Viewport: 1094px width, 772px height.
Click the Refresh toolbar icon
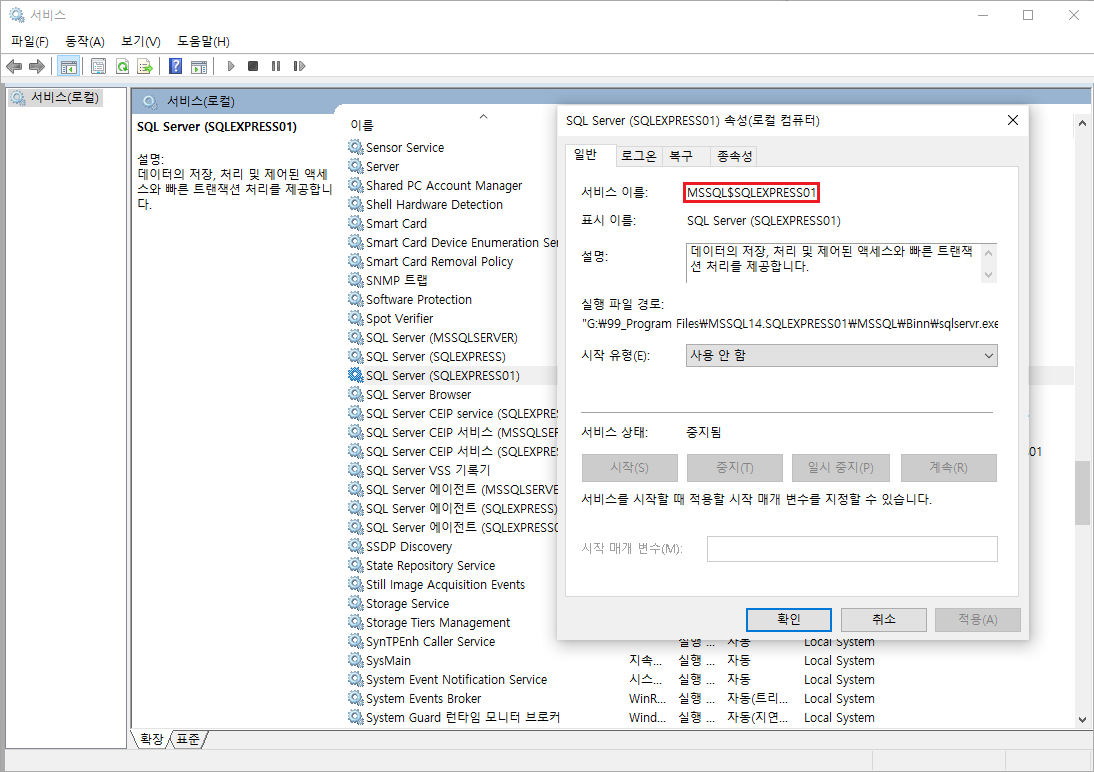click(122, 66)
